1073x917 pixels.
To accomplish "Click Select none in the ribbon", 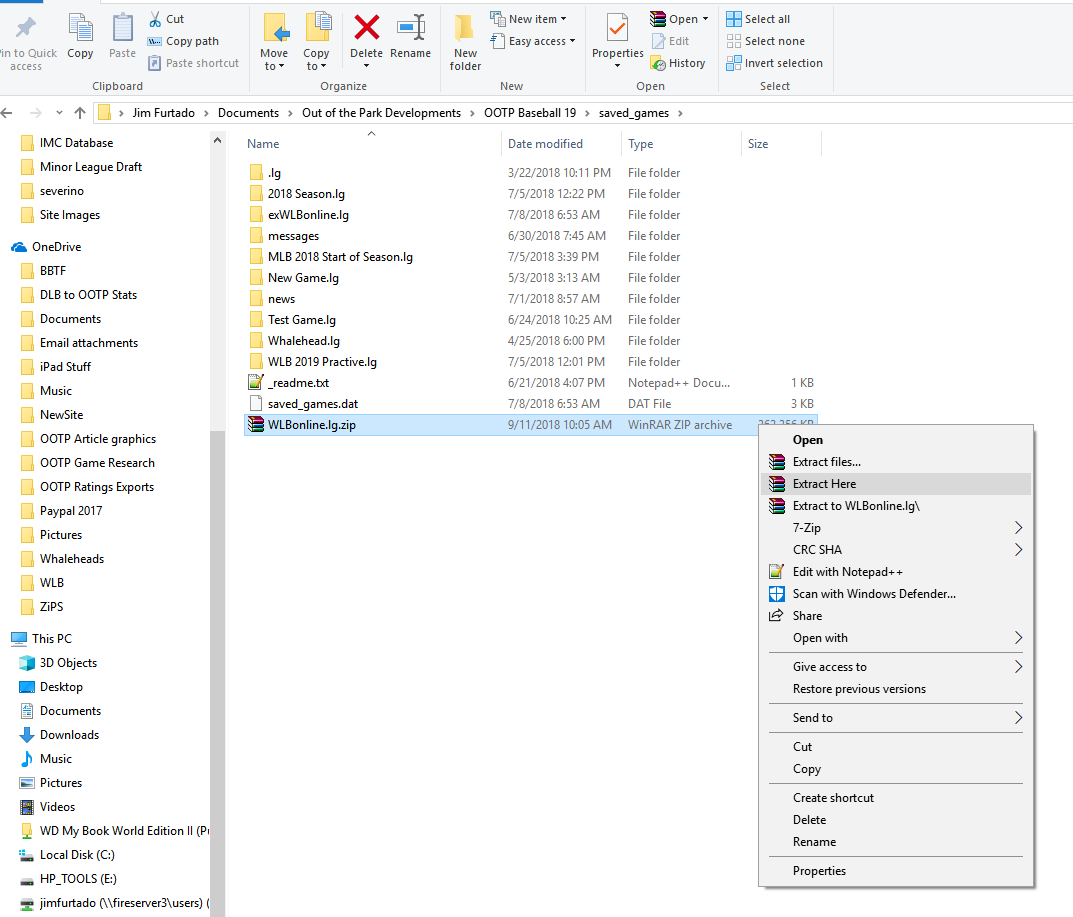I will tap(766, 41).
